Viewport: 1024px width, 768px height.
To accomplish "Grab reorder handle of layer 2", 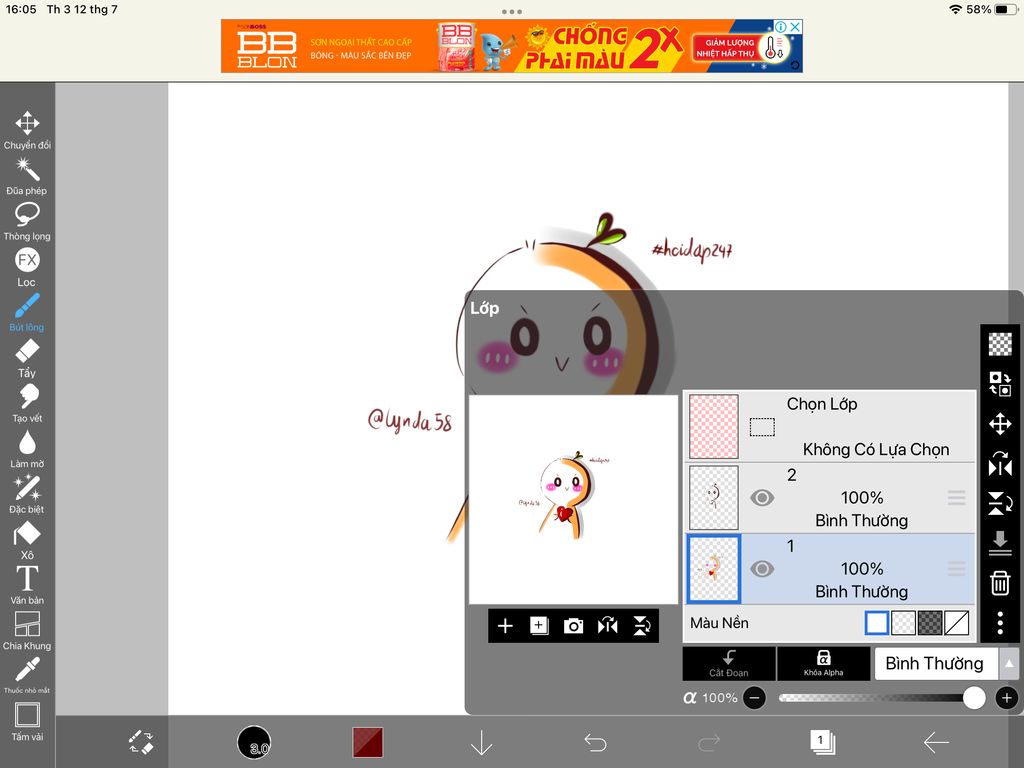I will [957, 498].
